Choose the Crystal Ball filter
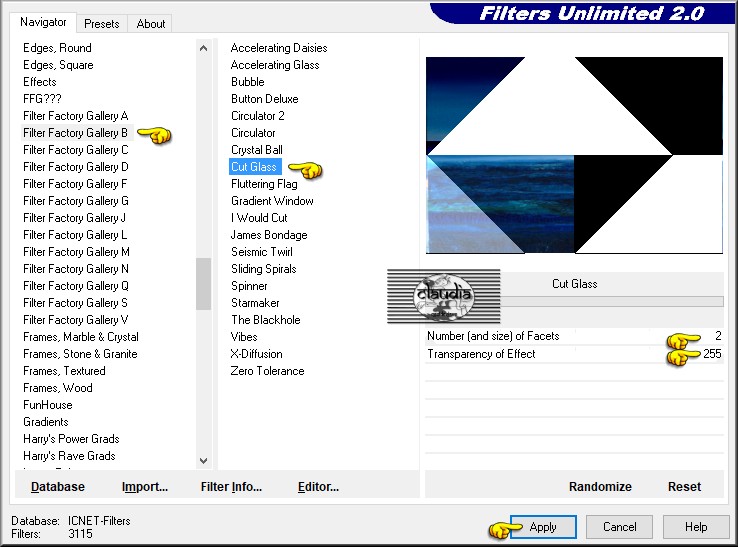The image size is (738, 547). pos(257,150)
